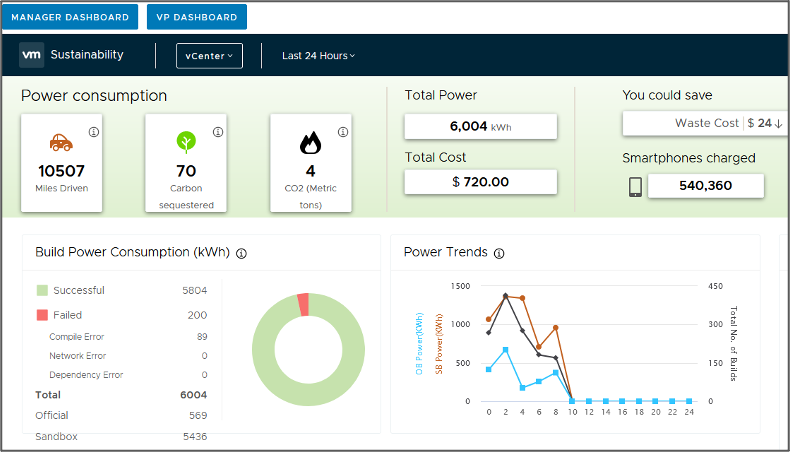Click the black flame CO2 icon
Image resolution: width=790 pixels, height=452 pixels.
pos(310,143)
